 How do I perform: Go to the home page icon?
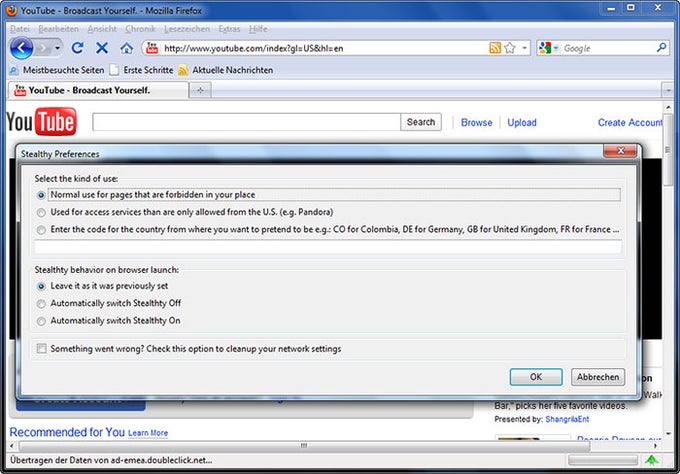click(127, 48)
